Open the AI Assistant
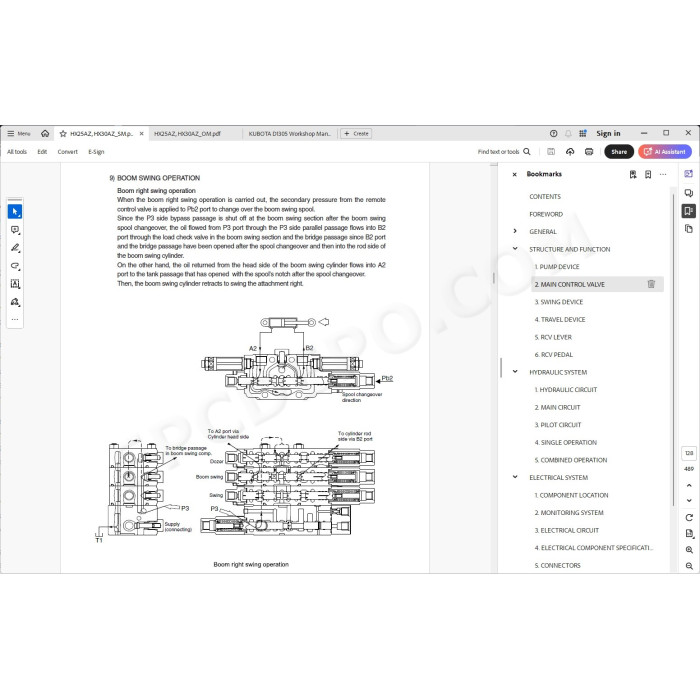700x700 pixels. (665, 152)
